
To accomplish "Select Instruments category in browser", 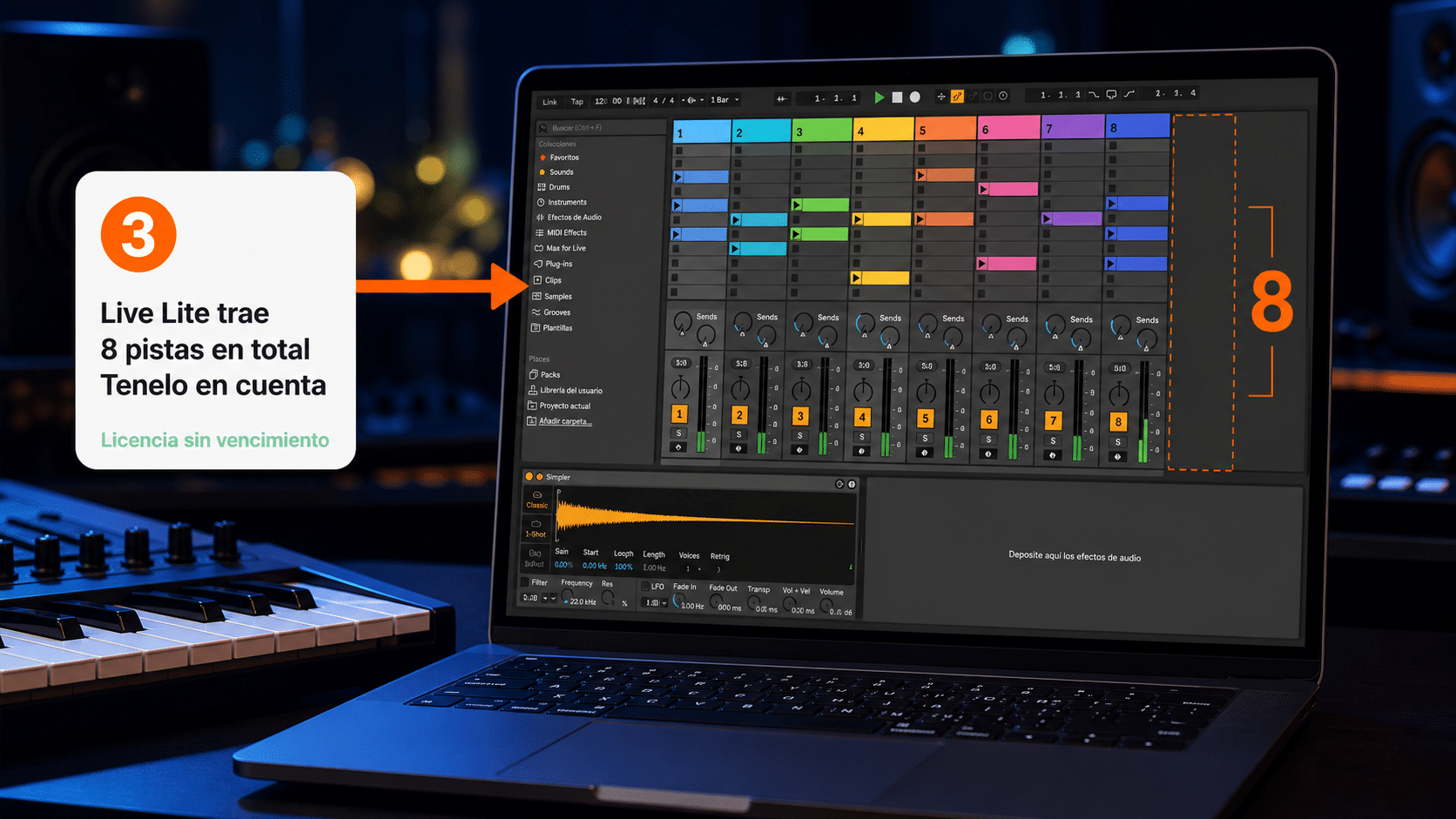I will tap(567, 202).
